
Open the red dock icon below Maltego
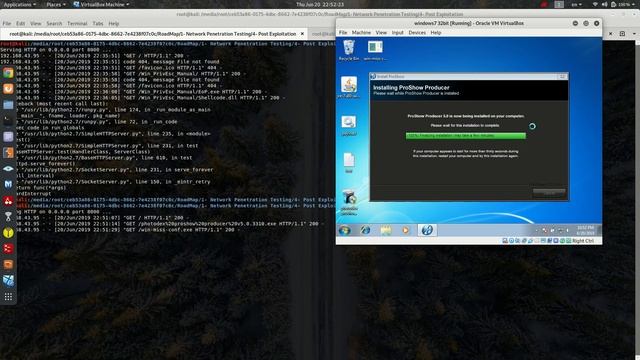[8, 200]
